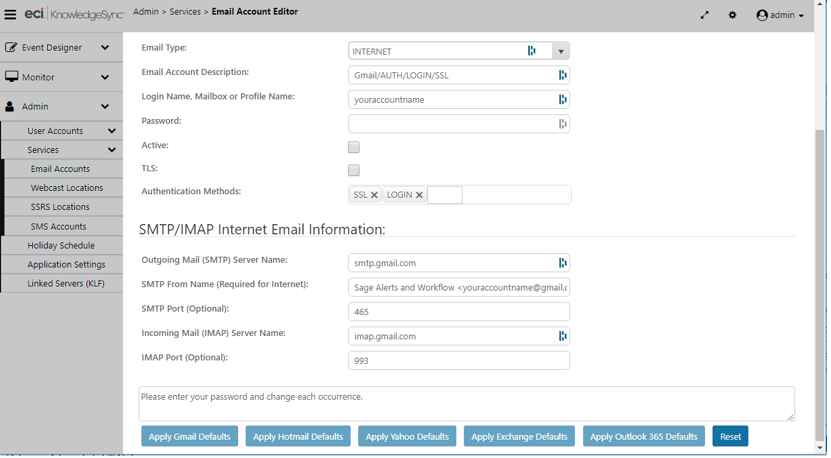Click Apply Hotmail Defaults button

click(x=298, y=437)
